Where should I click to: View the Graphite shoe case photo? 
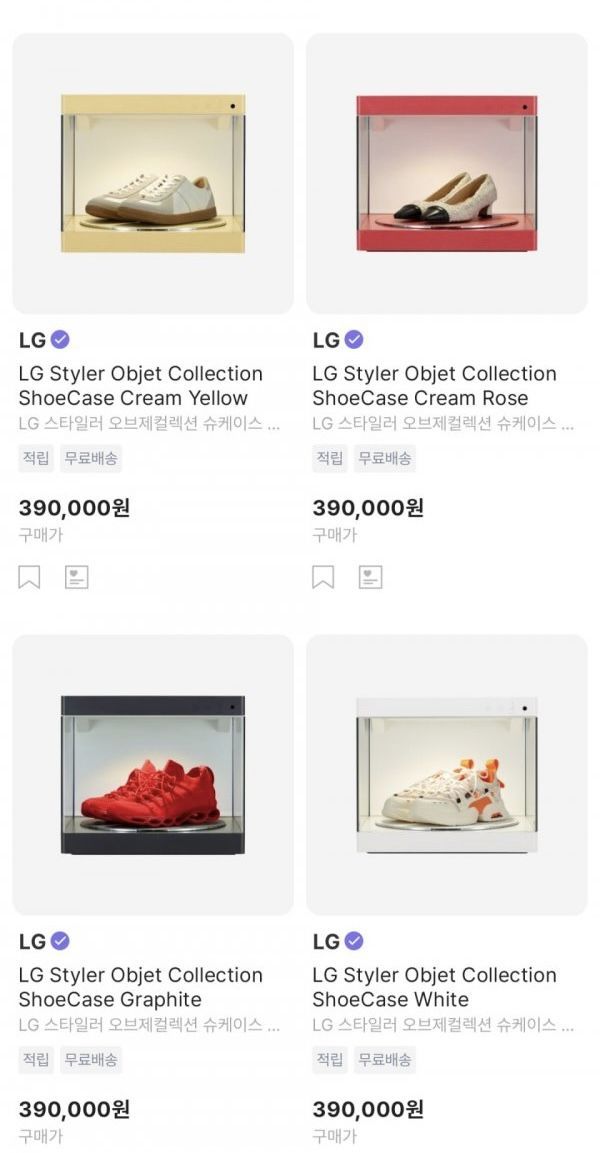pos(153,775)
